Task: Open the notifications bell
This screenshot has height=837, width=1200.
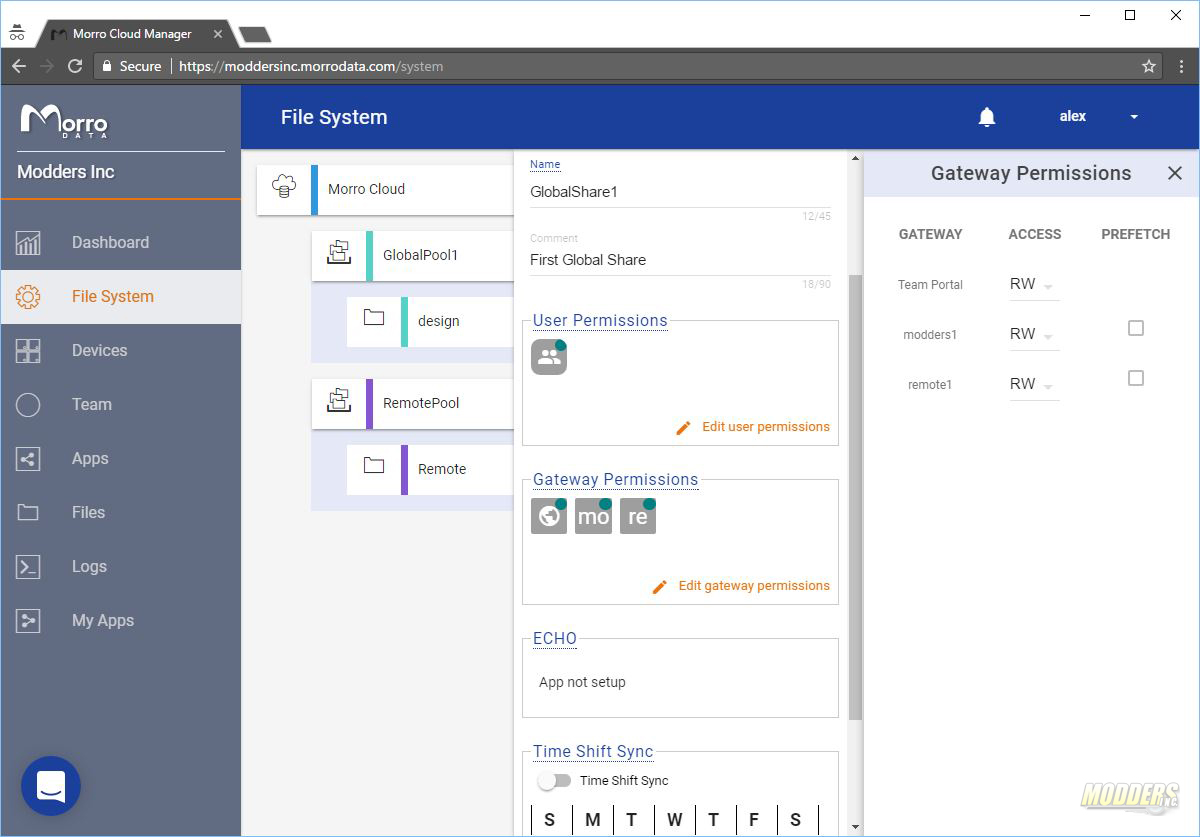Action: (987, 117)
